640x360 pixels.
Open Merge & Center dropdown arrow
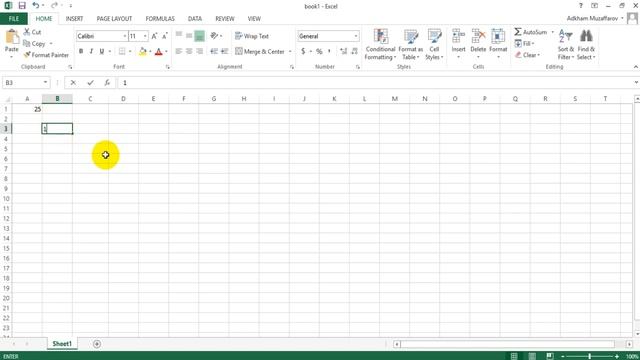290,51
